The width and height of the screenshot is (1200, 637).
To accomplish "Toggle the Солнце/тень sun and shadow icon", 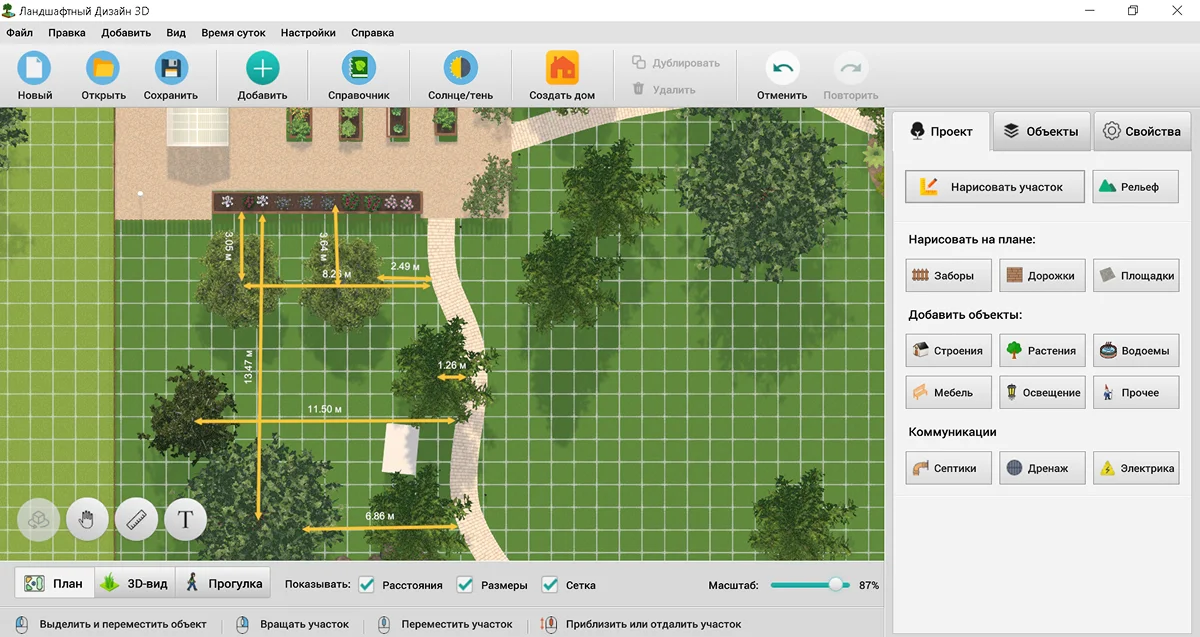I will coord(460,69).
